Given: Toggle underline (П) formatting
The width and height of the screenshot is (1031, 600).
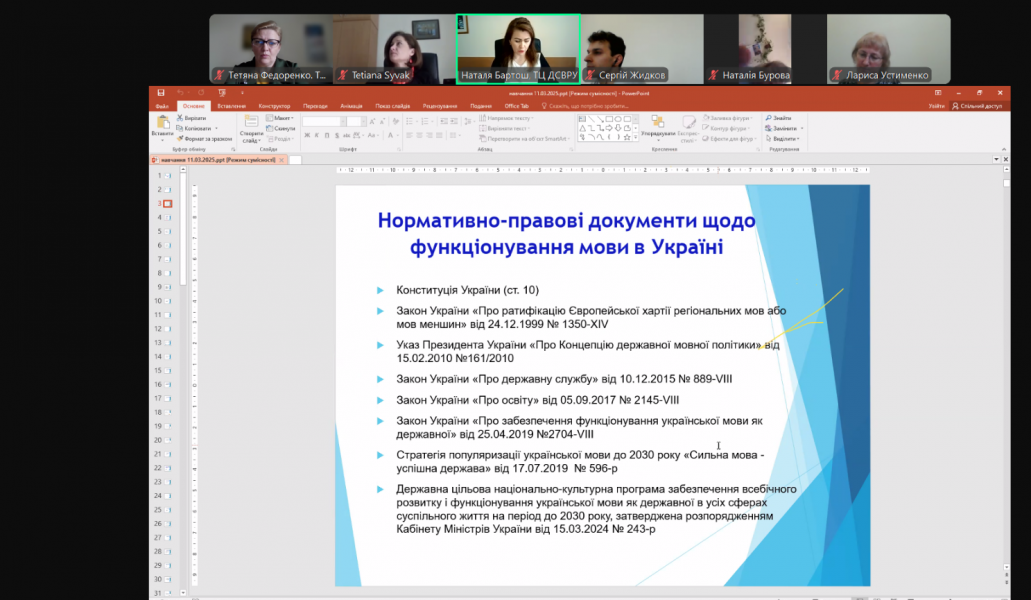Looking at the screenshot, I should [x=327, y=137].
